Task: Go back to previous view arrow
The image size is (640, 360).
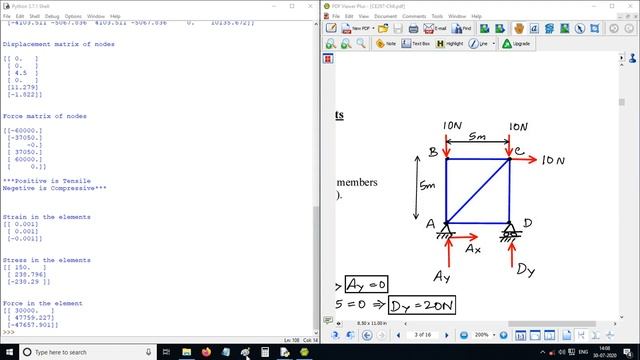Action: click(367, 335)
